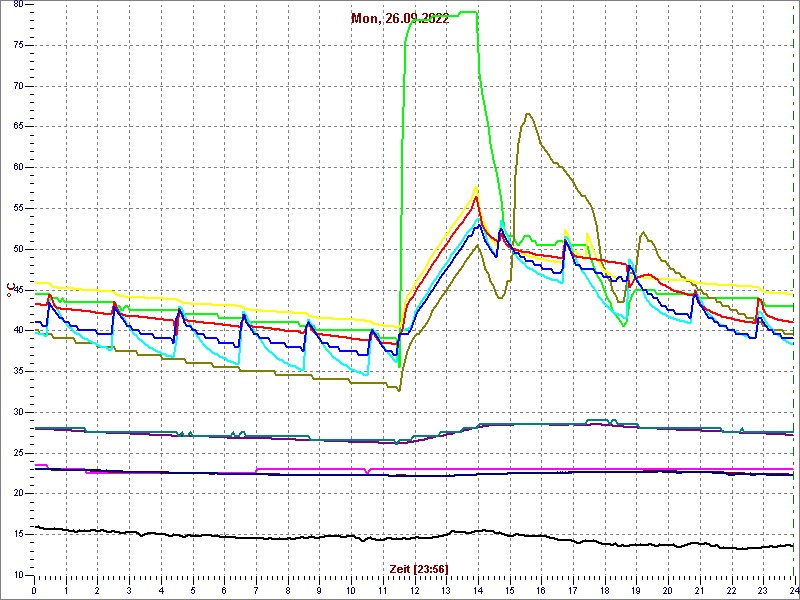Screen dimensions: 800x600
Task: Click hour 16 on the time axis
Action: pyautogui.click(x=540, y=590)
